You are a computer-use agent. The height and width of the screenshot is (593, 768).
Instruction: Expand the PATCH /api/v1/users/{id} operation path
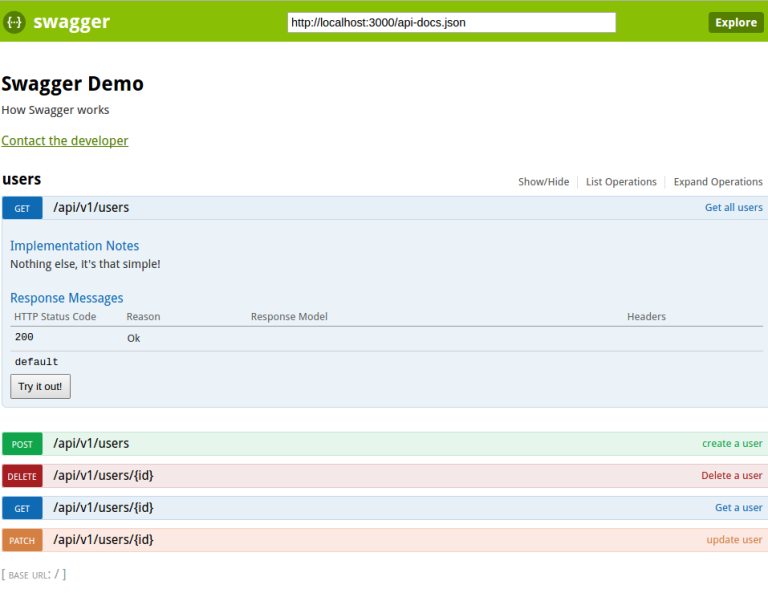pyautogui.click(x=103, y=540)
